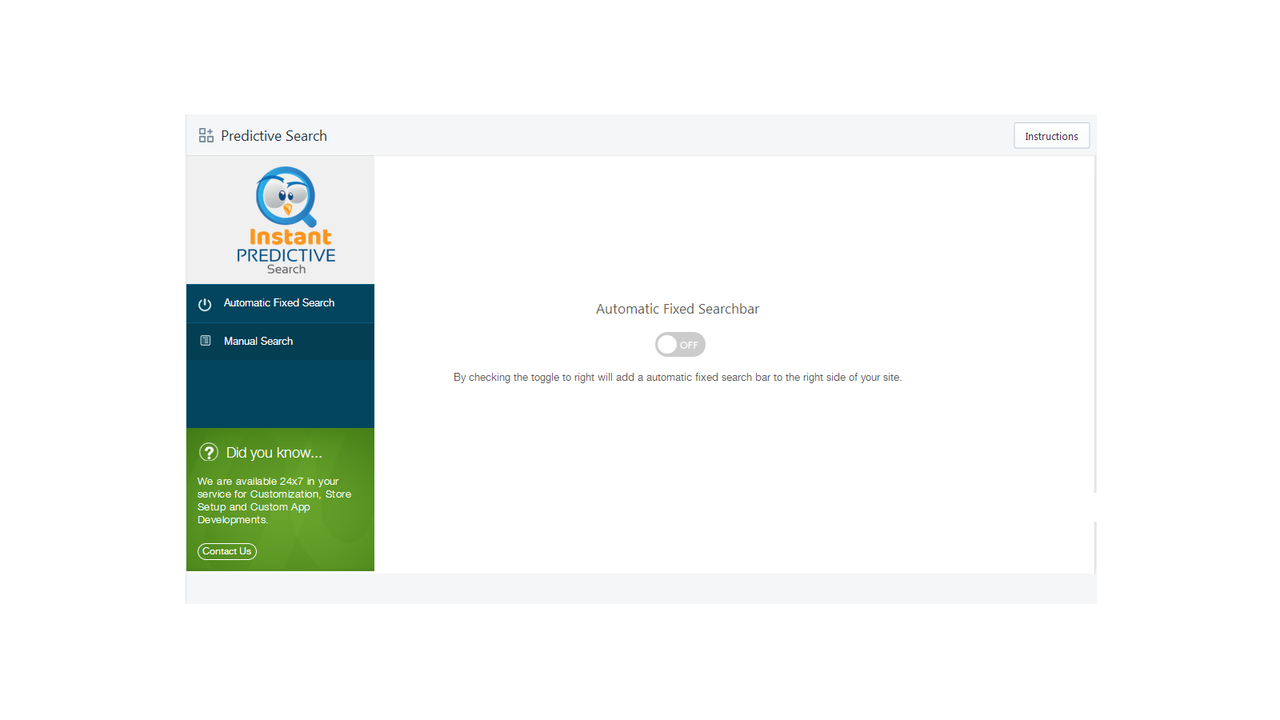Click the white knob of the toggle switch

pyautogui.click(x=667, y=344)
